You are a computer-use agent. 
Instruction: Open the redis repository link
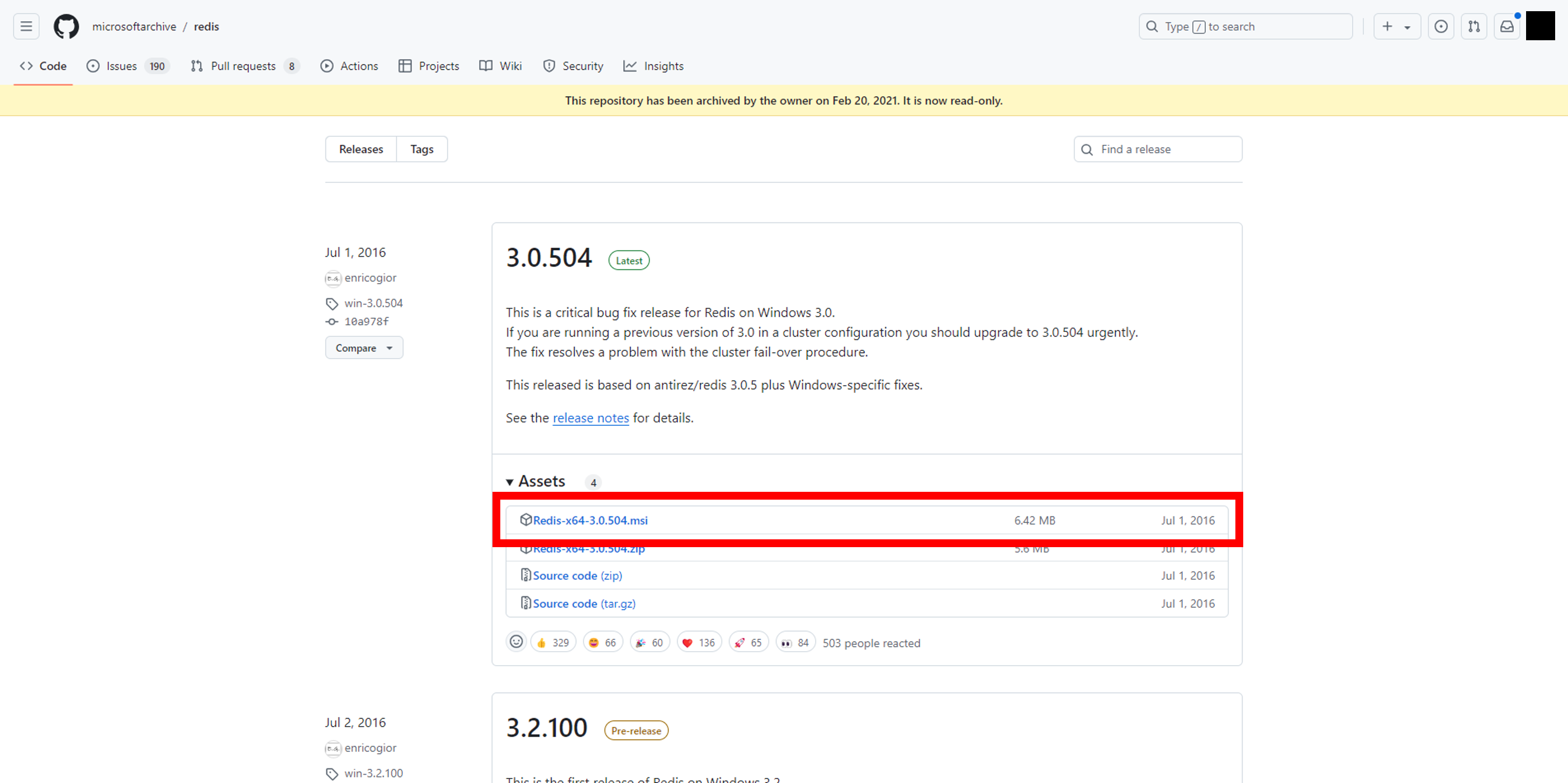click(x=206, y=27)
